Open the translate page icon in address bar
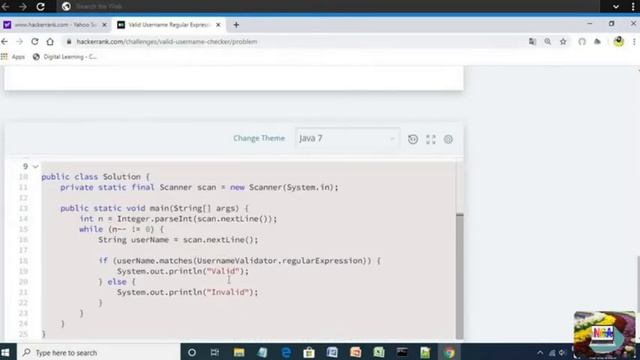The height and width of the screenshot is (360, 640). [x=532, y=42]
